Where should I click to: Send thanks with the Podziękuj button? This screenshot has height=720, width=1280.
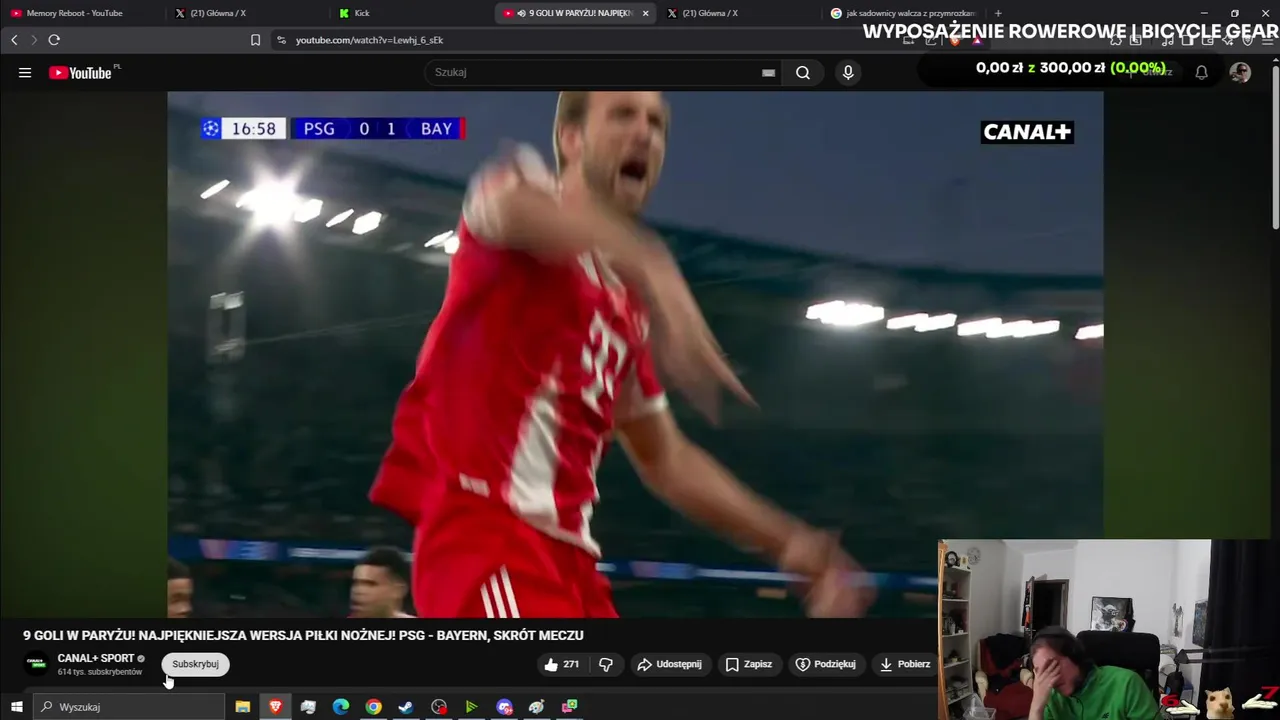[x=825, y=664]
